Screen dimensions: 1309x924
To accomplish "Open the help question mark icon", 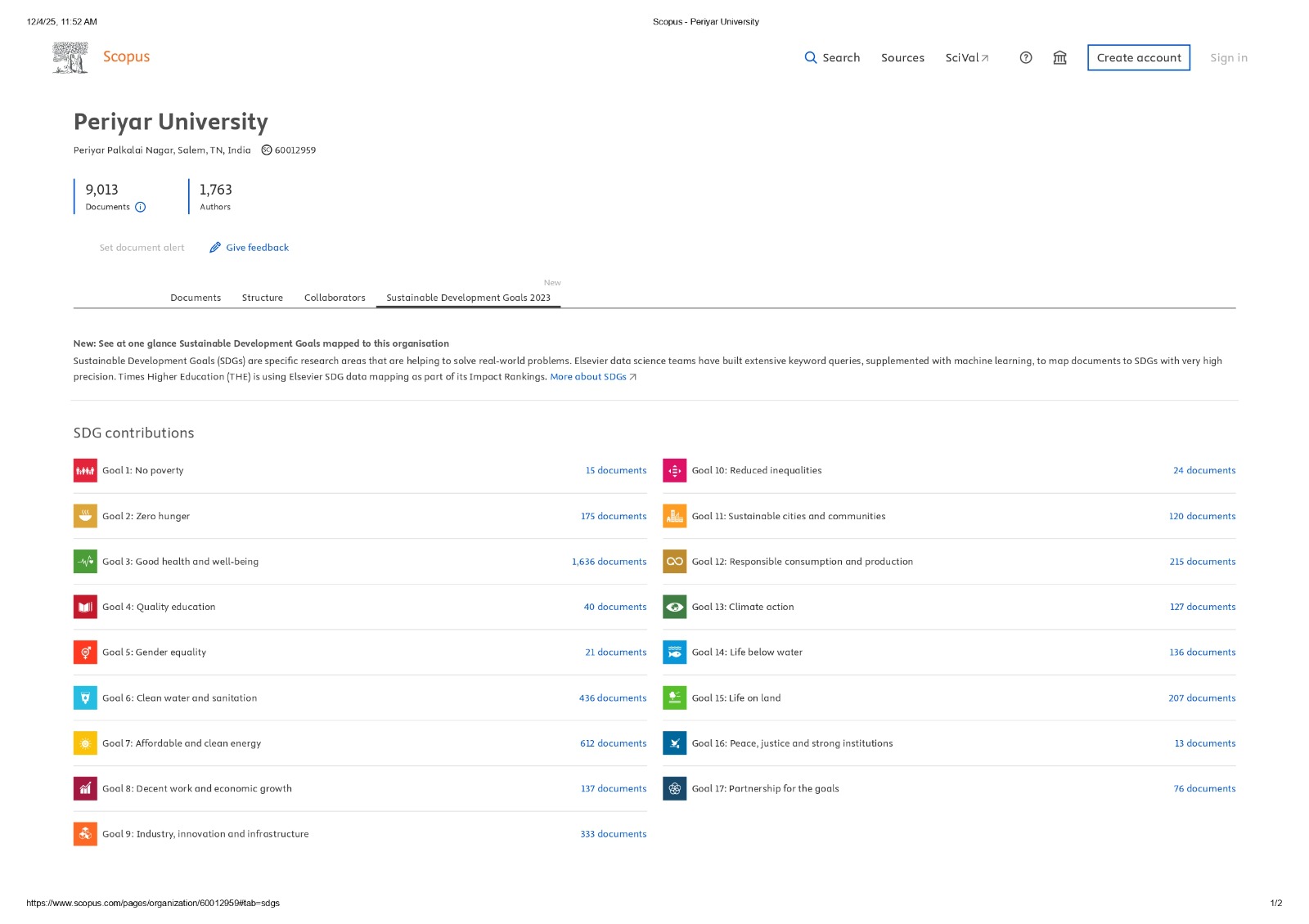I will pos(1026,57).
